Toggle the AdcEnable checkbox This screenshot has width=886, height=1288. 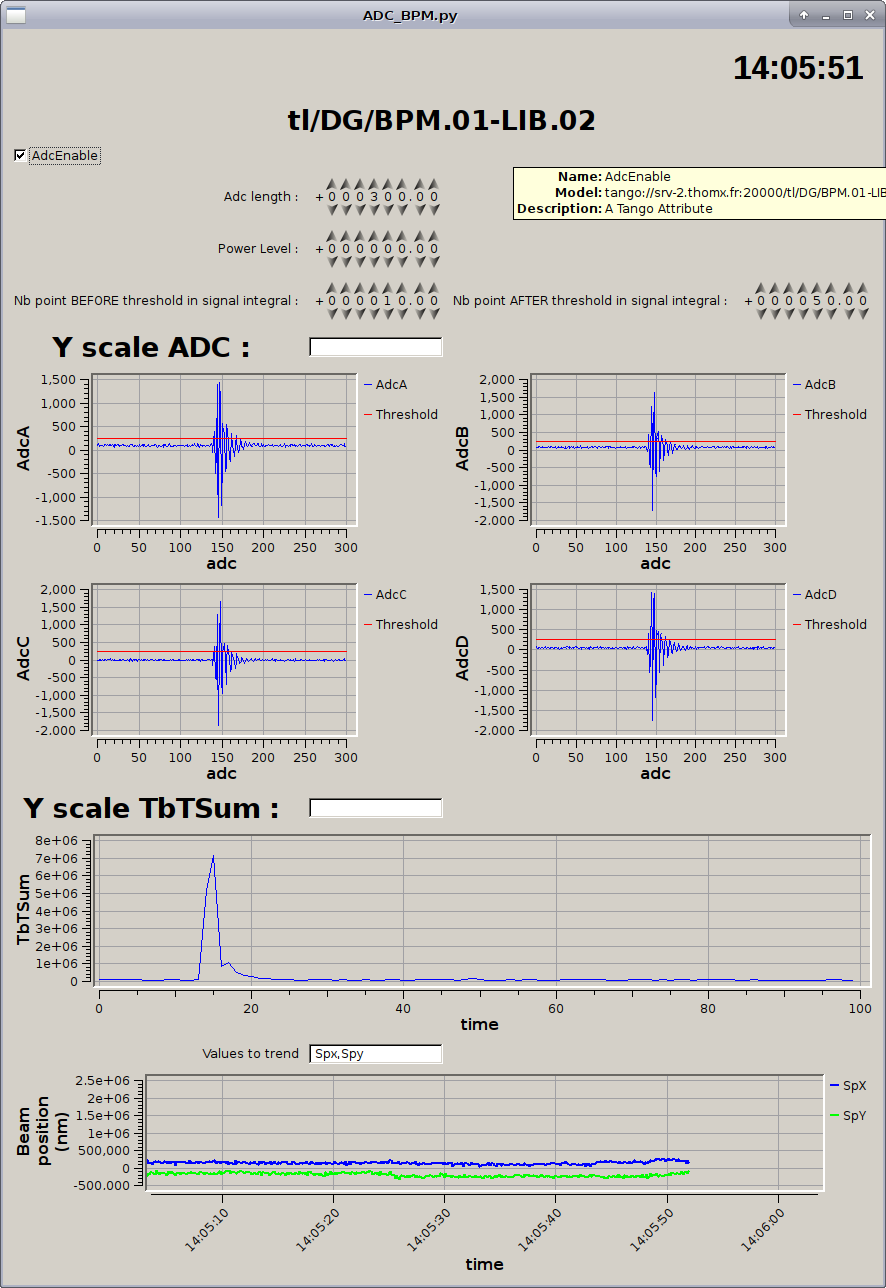[x=20, y=156]
